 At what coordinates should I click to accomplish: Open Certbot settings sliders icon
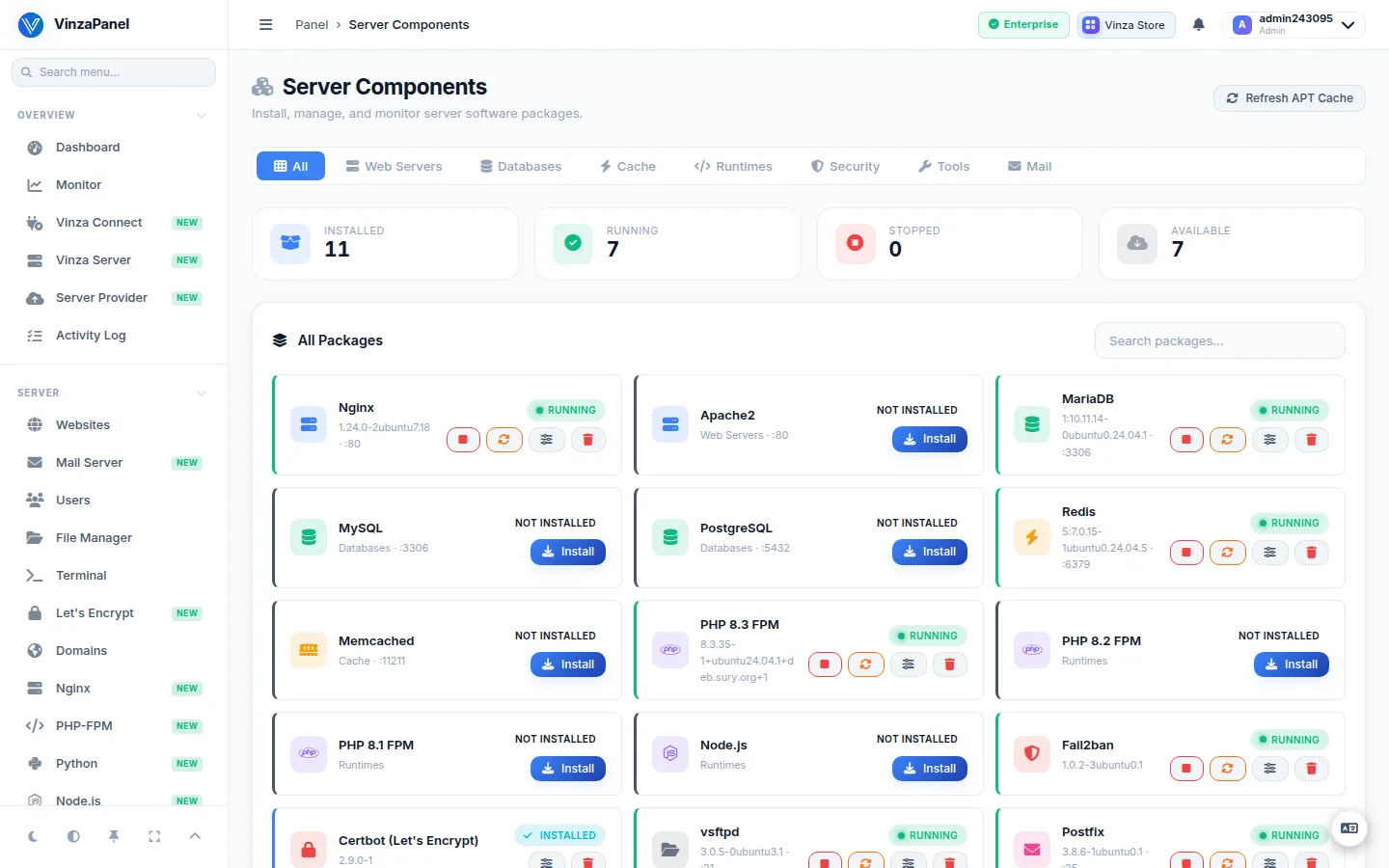point(547,861)
